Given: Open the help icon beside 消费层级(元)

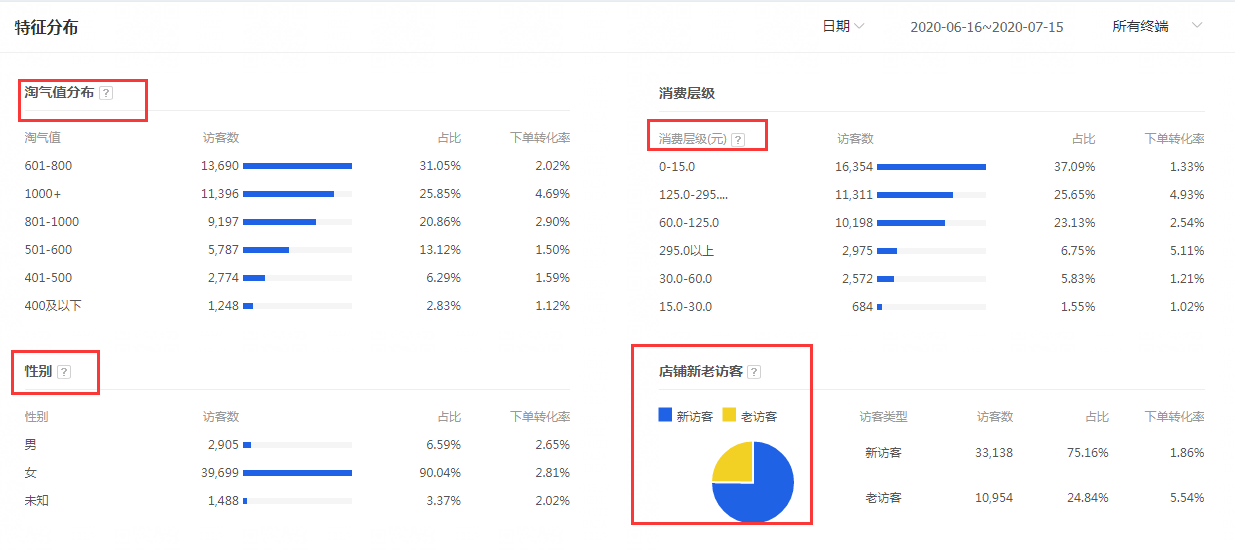Looking at the screenshot, I should tap(738, 140).
